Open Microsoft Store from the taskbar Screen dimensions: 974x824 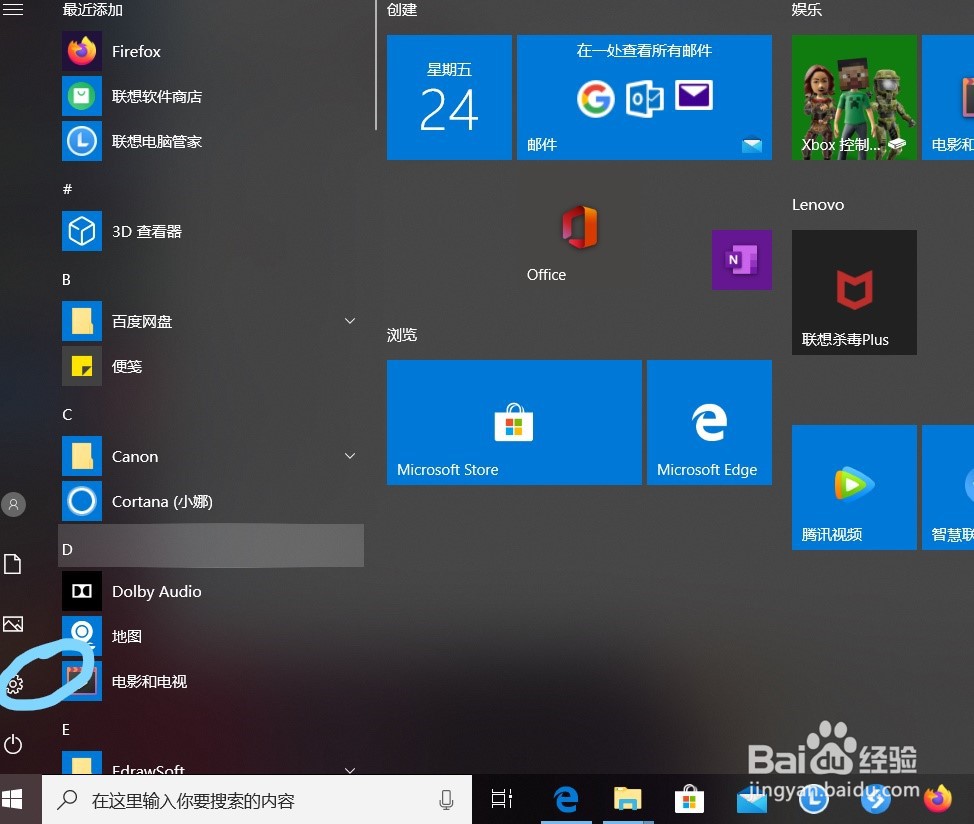(690, 799)
